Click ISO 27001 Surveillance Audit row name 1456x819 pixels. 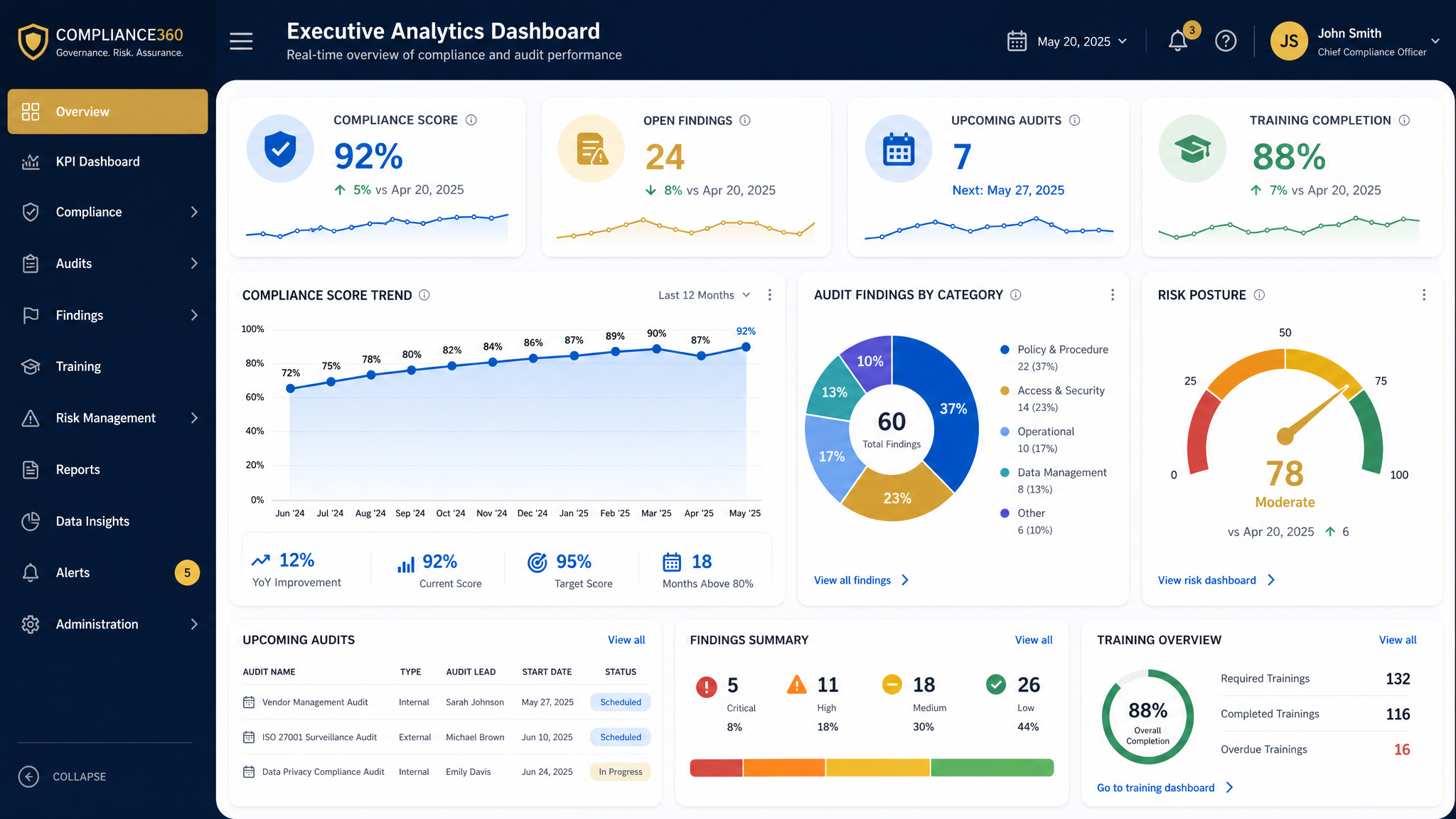[x=319, y=737]
